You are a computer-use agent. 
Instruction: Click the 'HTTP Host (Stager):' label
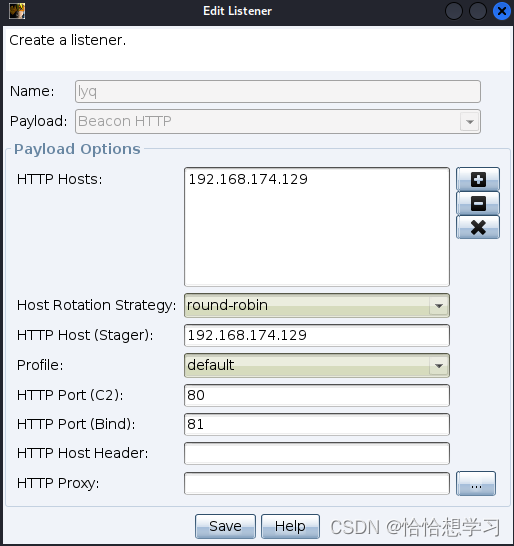(85, 335)
